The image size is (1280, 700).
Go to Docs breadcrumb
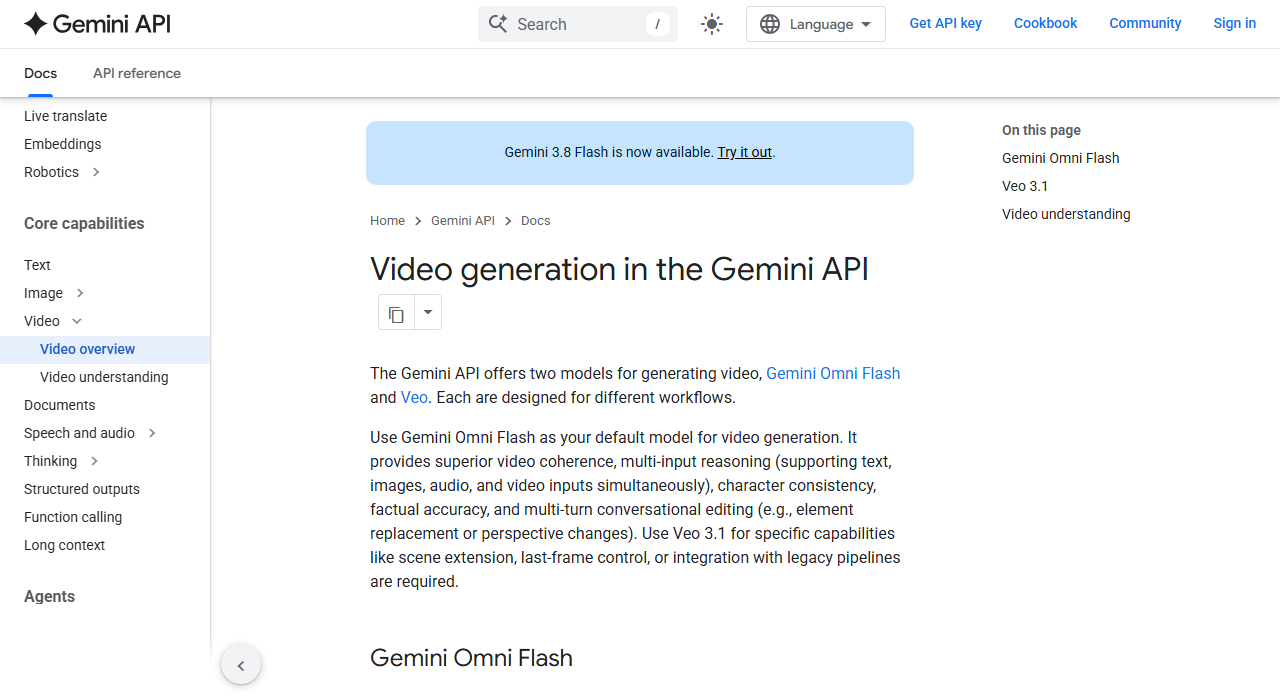(x=536, y=220)
